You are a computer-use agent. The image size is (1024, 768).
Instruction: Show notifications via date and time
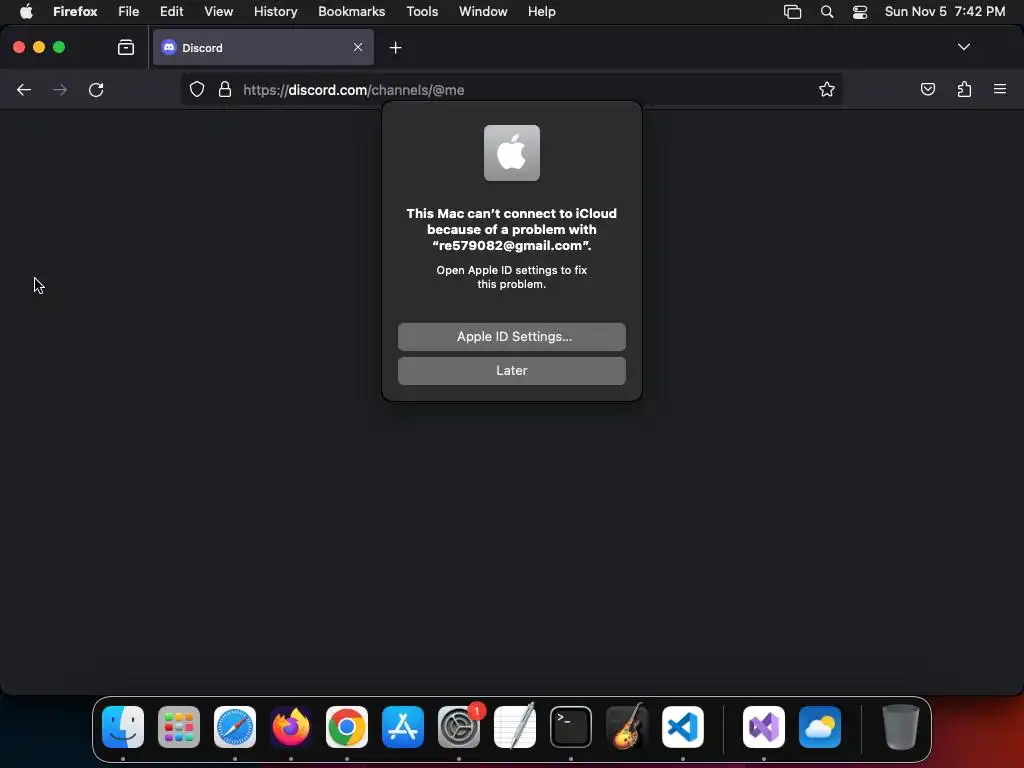944,12
